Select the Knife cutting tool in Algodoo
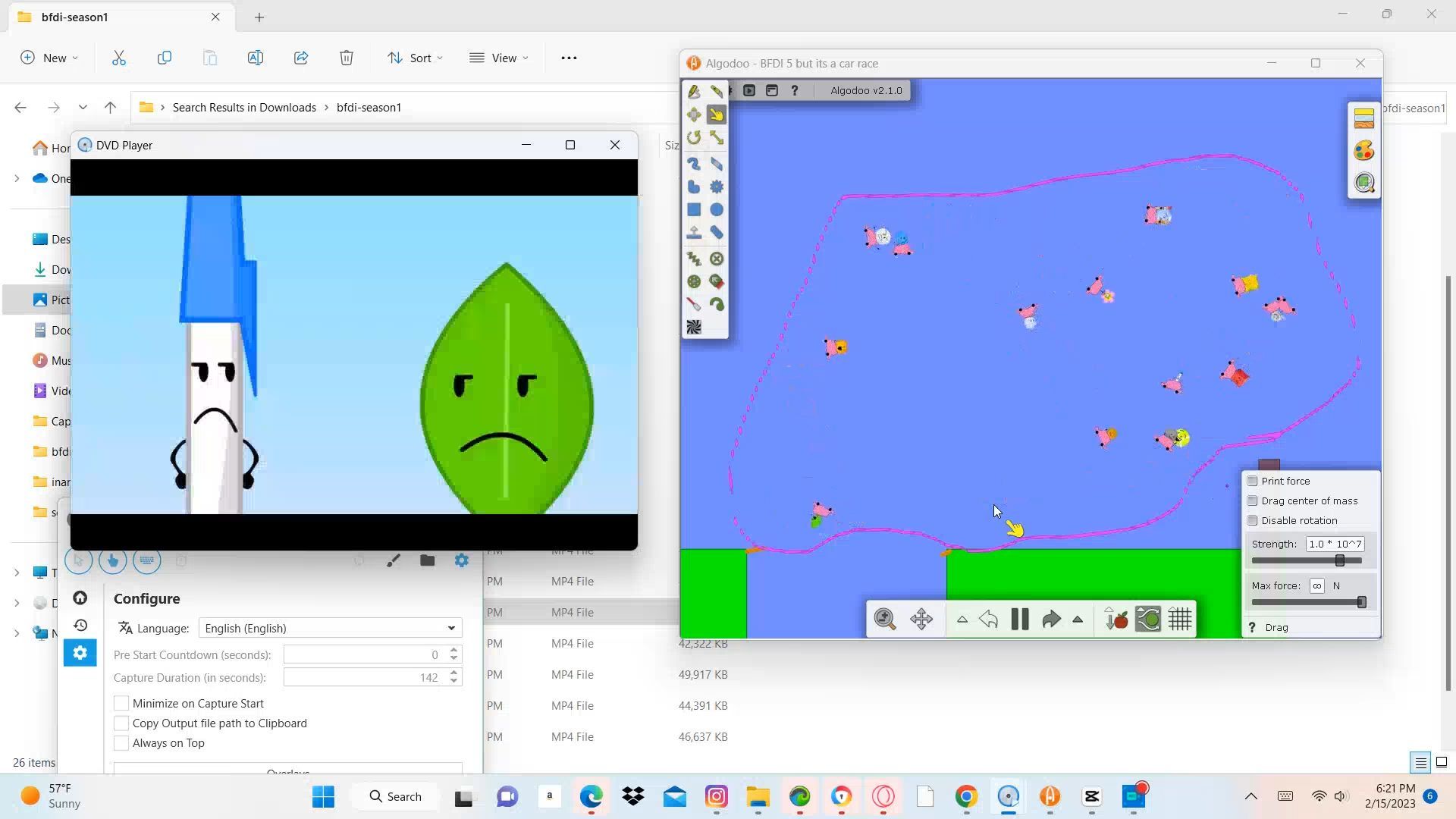Image resolution: width=1456 pixels, height=819 pixels. (717, 92)
